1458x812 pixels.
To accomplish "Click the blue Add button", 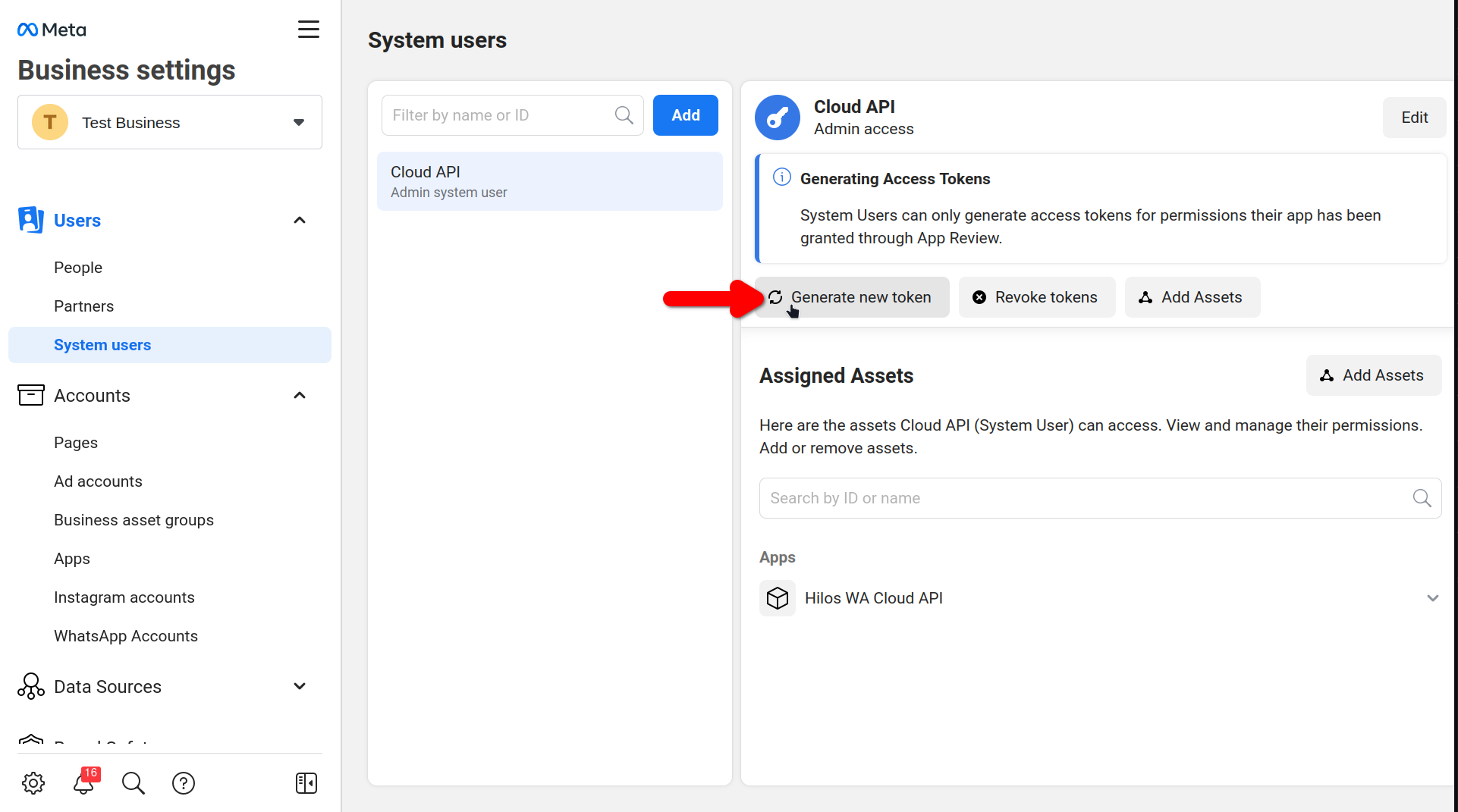I will pos(685,115).
